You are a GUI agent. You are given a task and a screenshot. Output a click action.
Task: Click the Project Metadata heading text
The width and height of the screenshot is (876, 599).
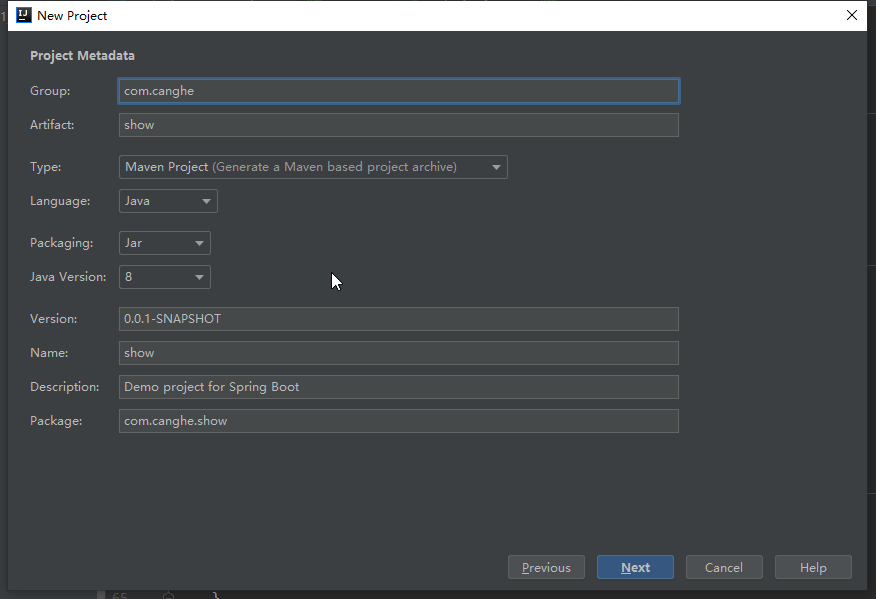tap(82, 56)
